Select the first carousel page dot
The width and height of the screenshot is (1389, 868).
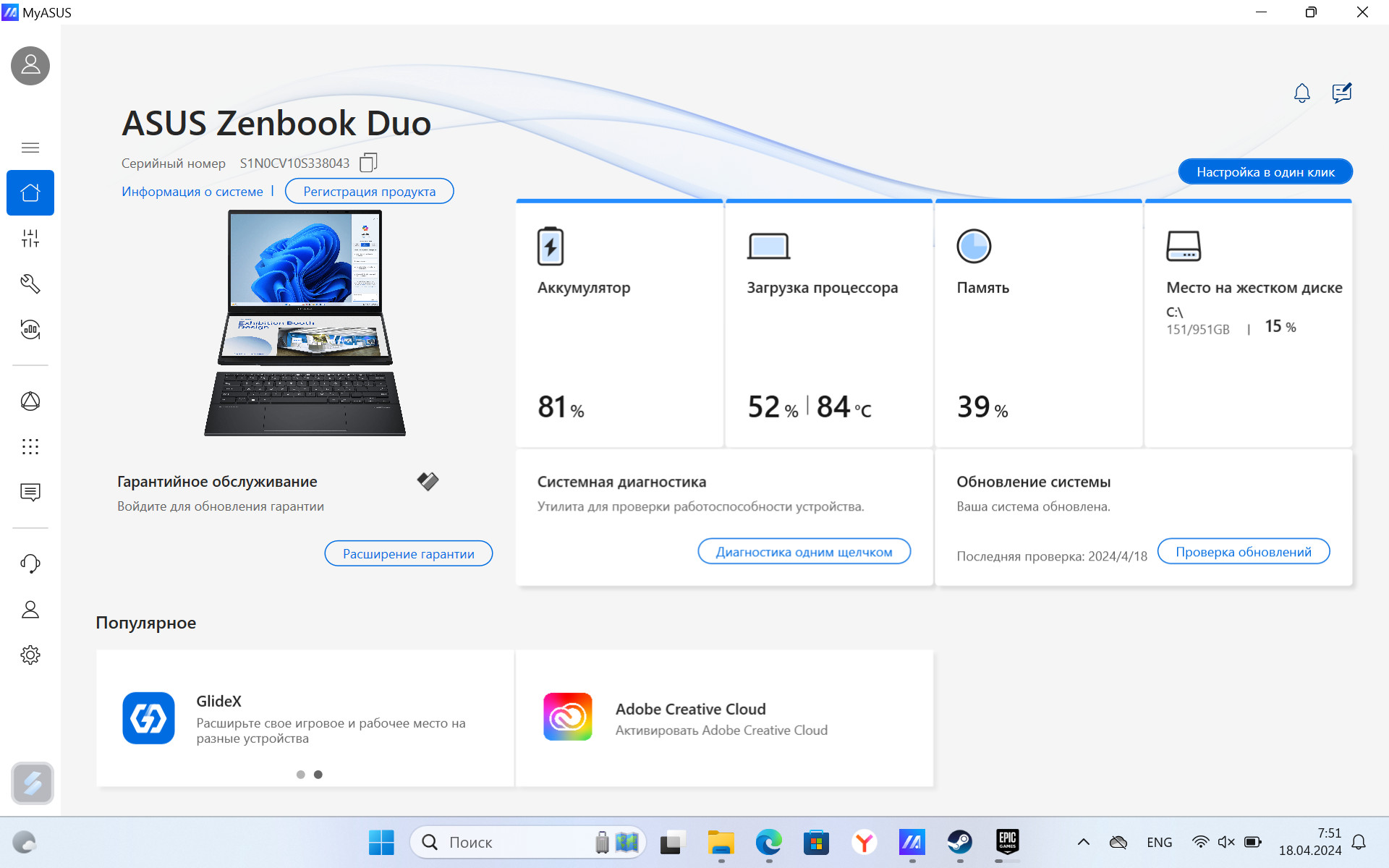pos(300,775)
